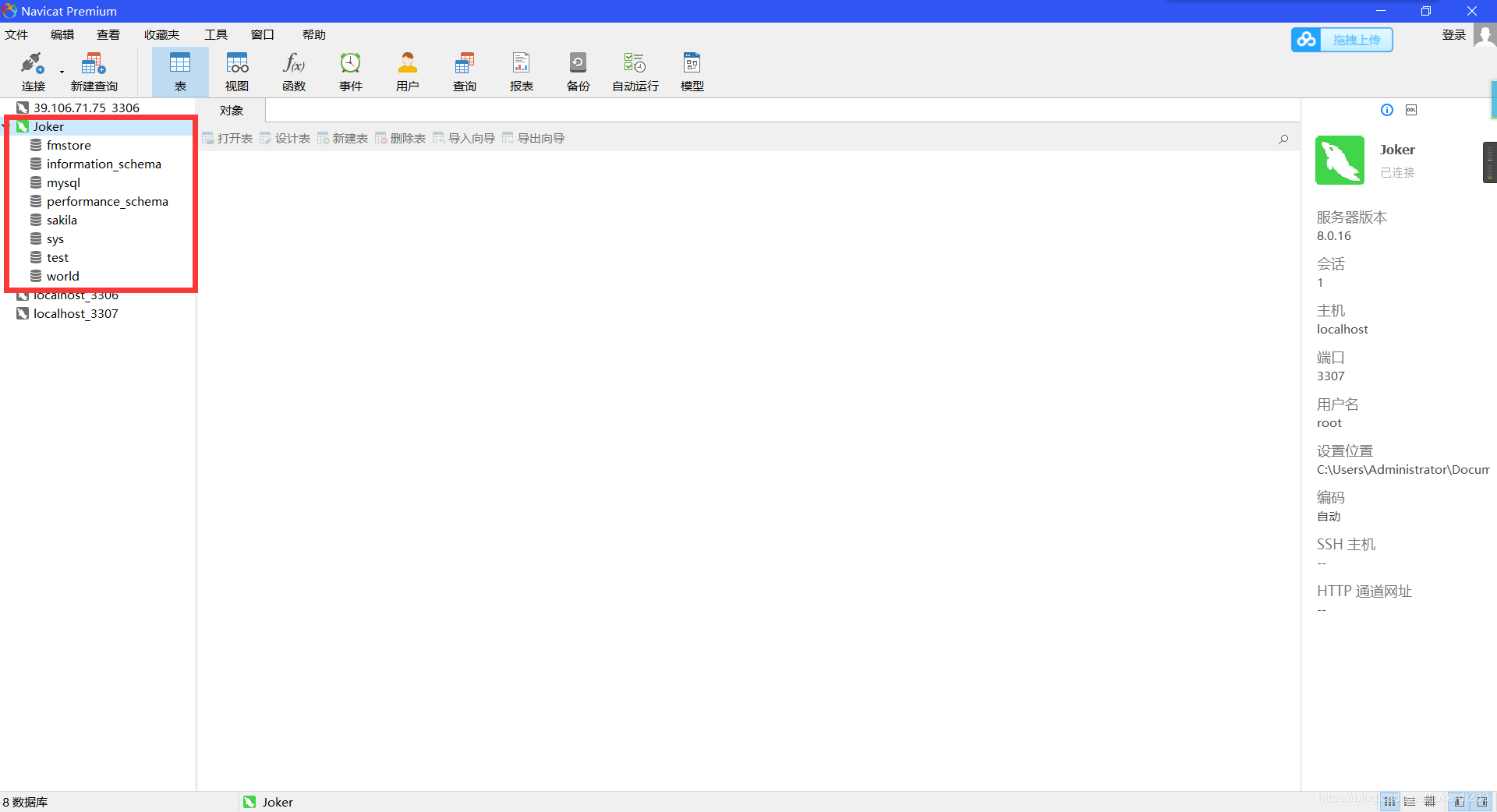
Task: Click the 导出向导 button
Action: 534,138
